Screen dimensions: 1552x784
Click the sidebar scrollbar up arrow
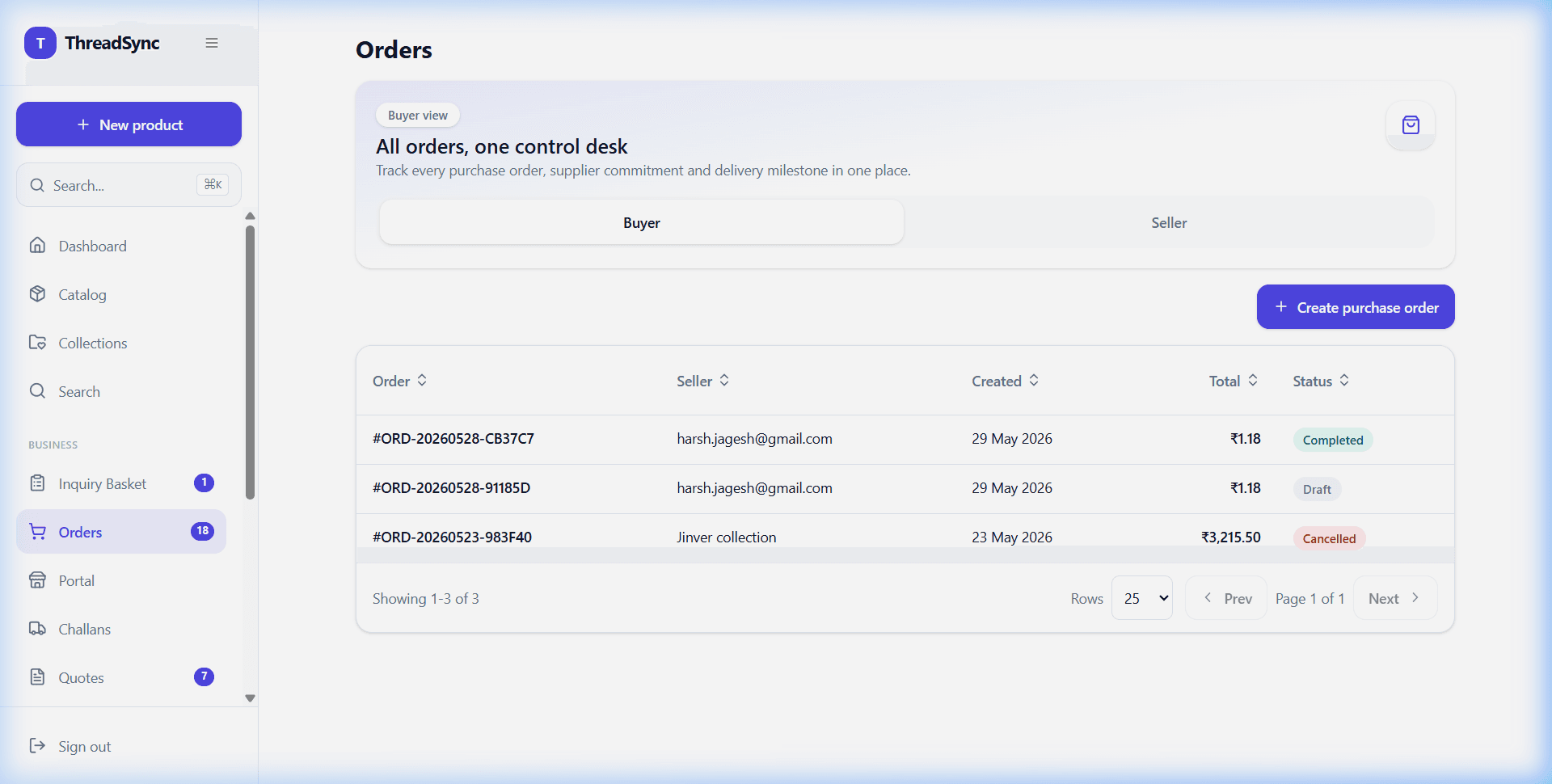click(x=250, y=216)
